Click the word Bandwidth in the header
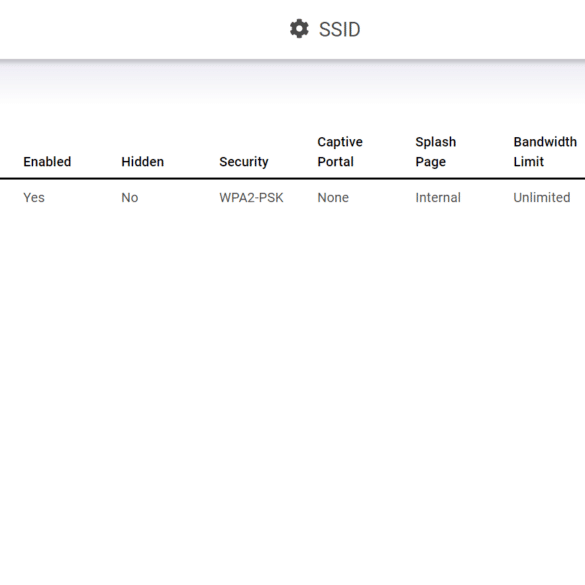This screenshot has width=585, height=585. click(x=545, y=142)
